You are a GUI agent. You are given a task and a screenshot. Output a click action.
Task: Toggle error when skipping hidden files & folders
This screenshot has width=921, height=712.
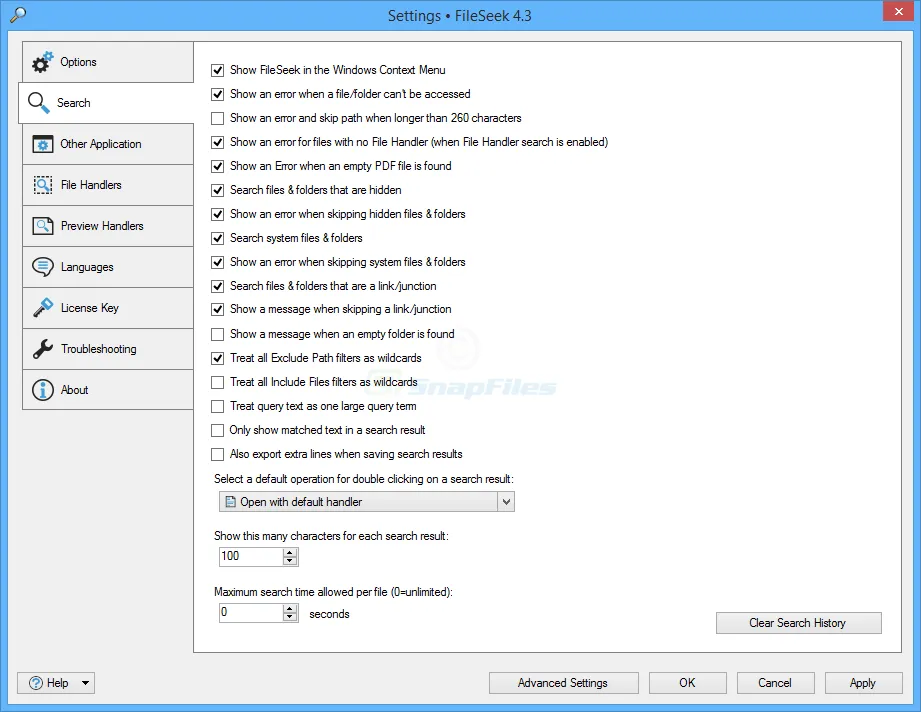[x=217, y=214]
